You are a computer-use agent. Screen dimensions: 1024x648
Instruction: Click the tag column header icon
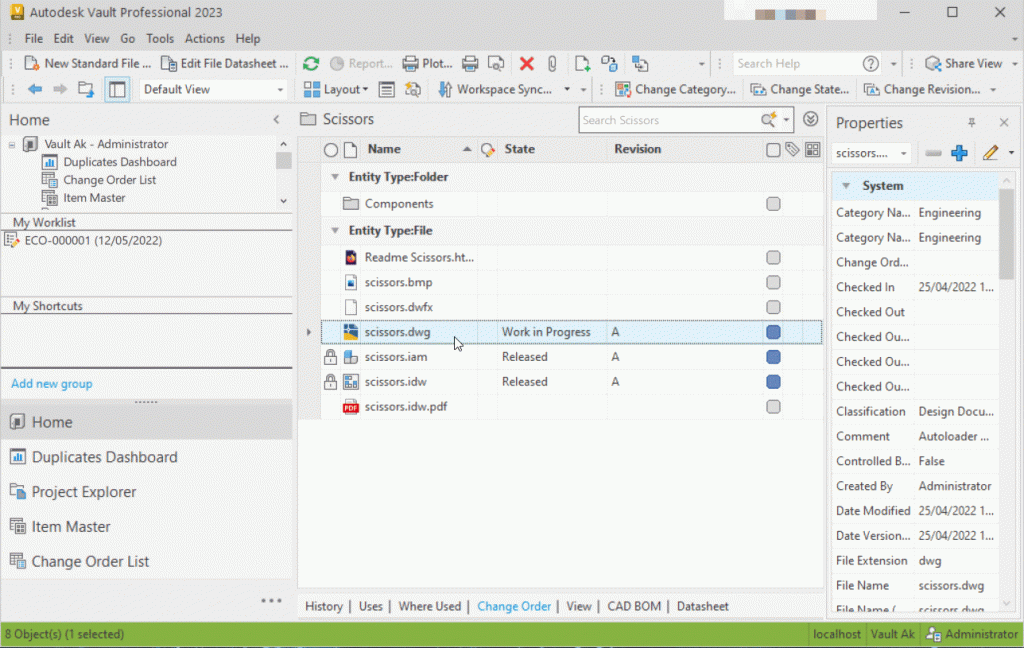792,150
